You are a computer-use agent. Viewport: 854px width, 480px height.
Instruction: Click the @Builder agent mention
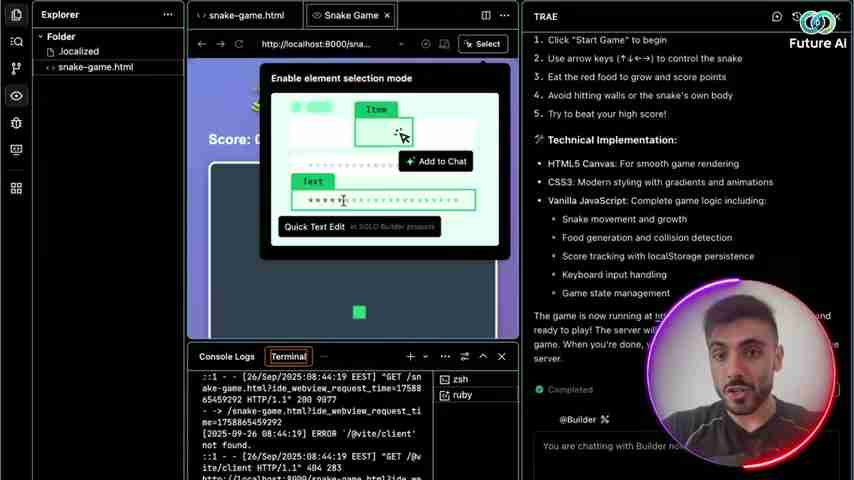(x=578, y=420)
